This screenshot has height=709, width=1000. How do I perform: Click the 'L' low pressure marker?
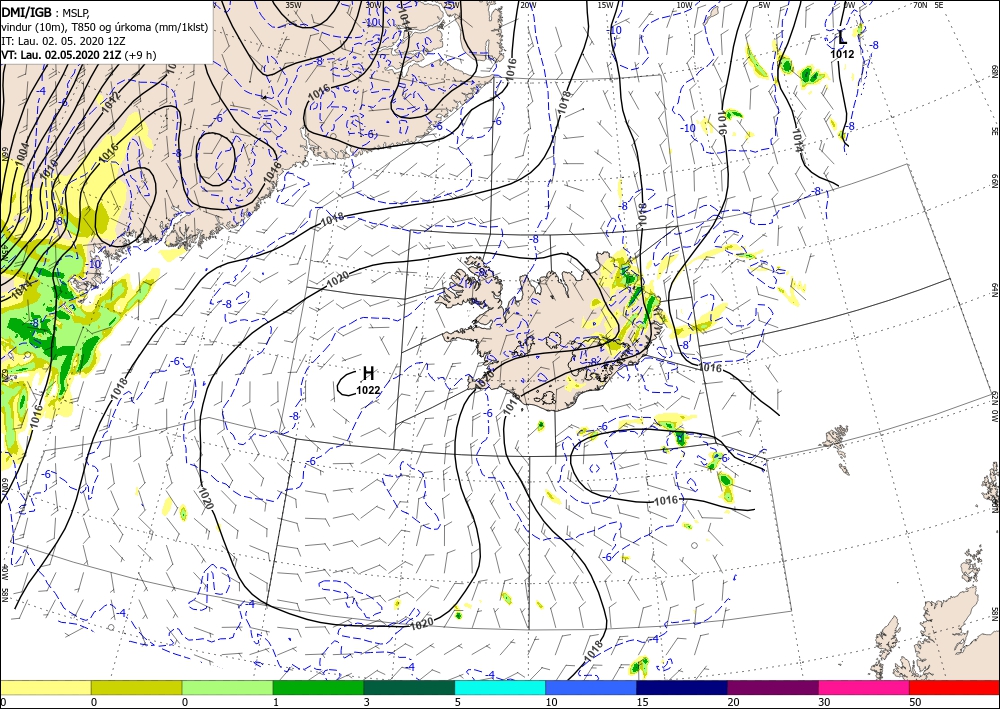(842, 38)
